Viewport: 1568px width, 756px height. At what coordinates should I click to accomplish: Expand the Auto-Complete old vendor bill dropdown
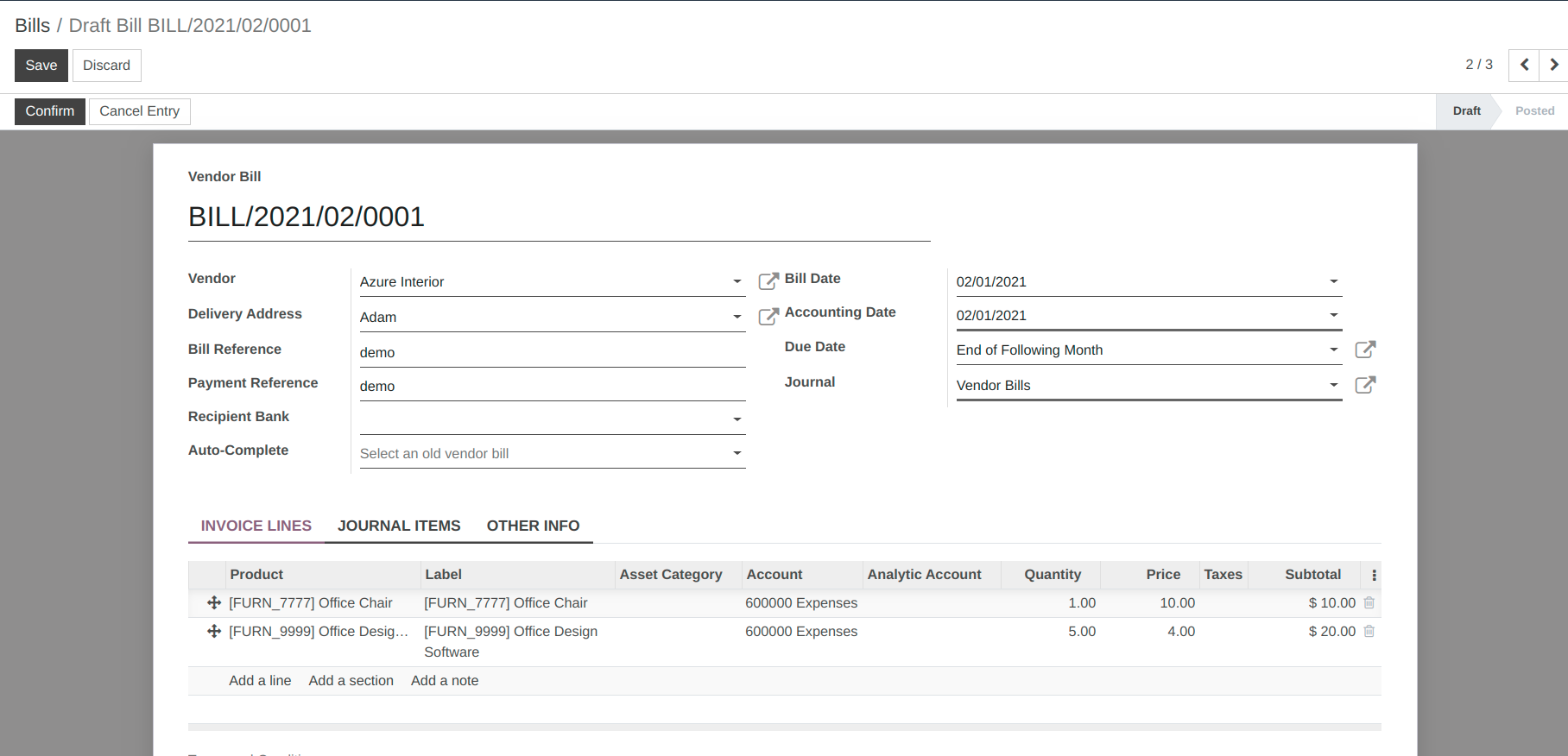[x=737, y=453]
